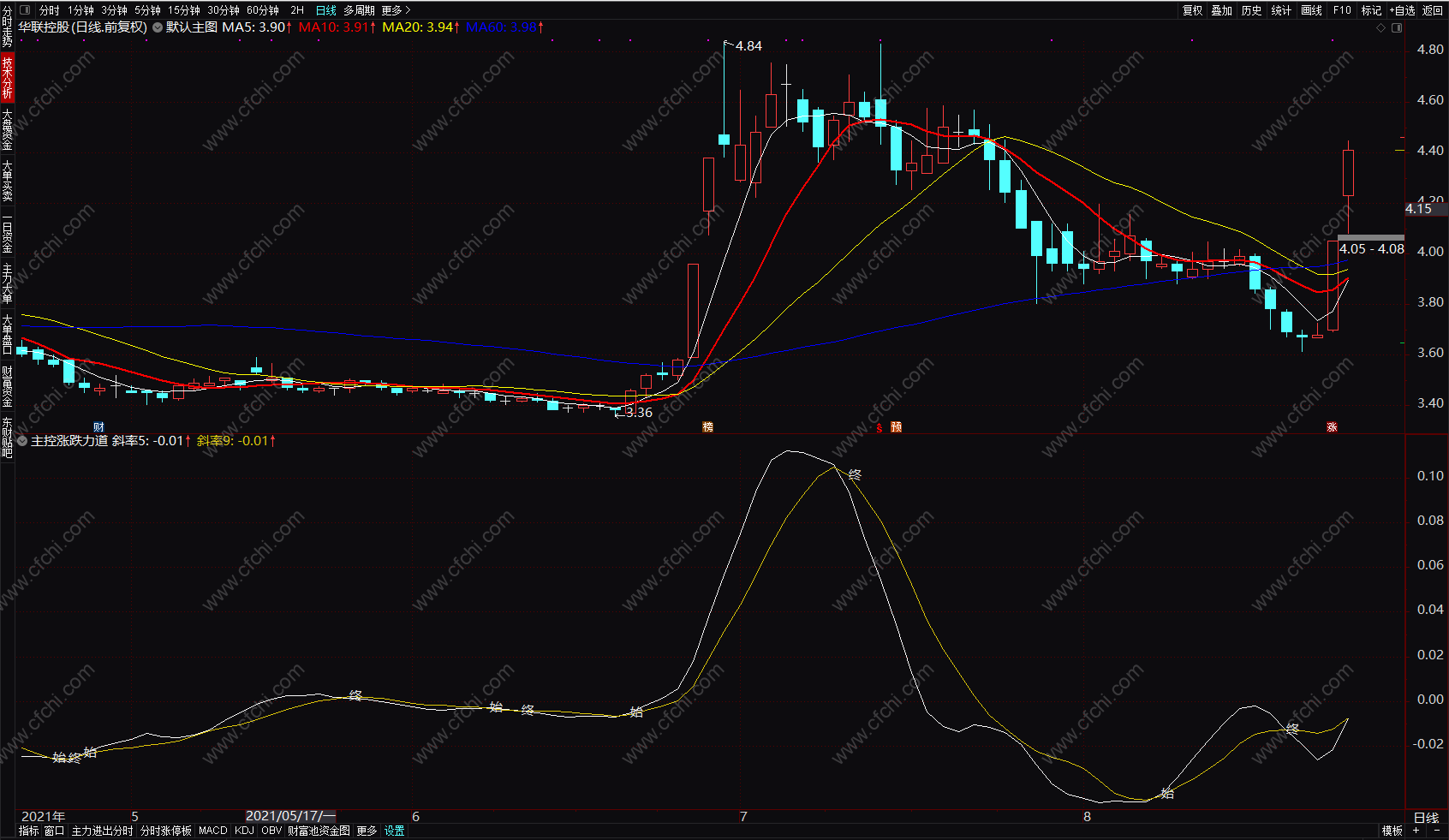Click the 财 marker icon on the chart
Viewport: 1449px width, 840px height.
tap(98, 426)
